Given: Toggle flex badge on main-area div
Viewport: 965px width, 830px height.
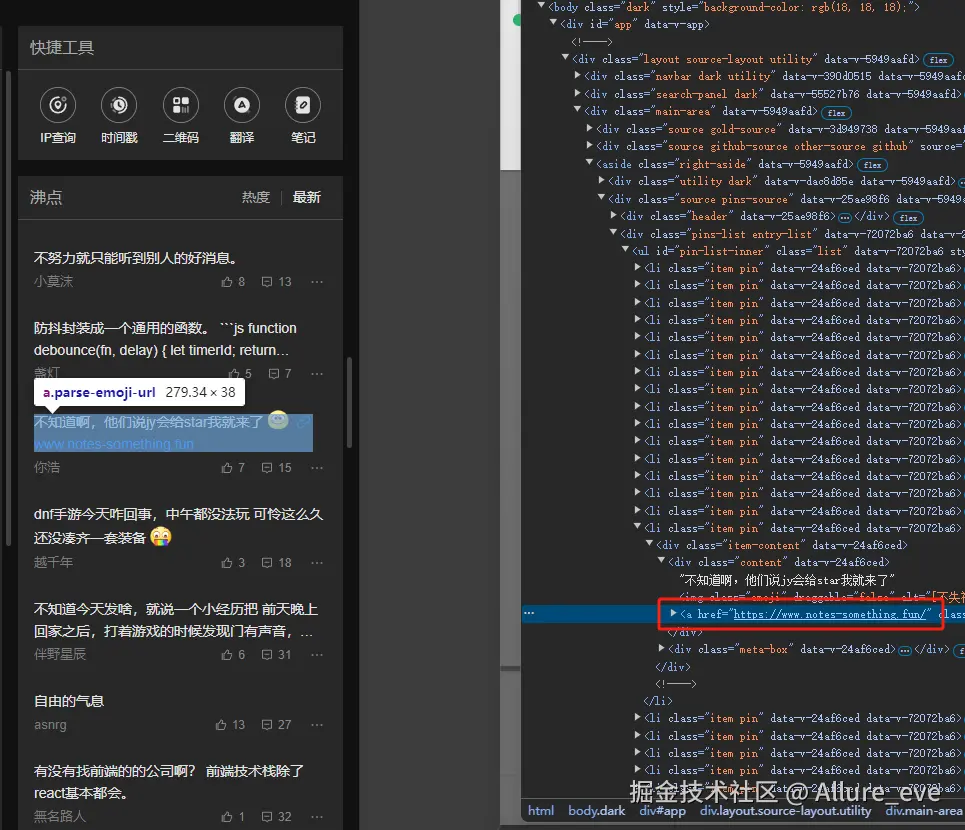Looking at the screenshot, I should pos(836,112).
